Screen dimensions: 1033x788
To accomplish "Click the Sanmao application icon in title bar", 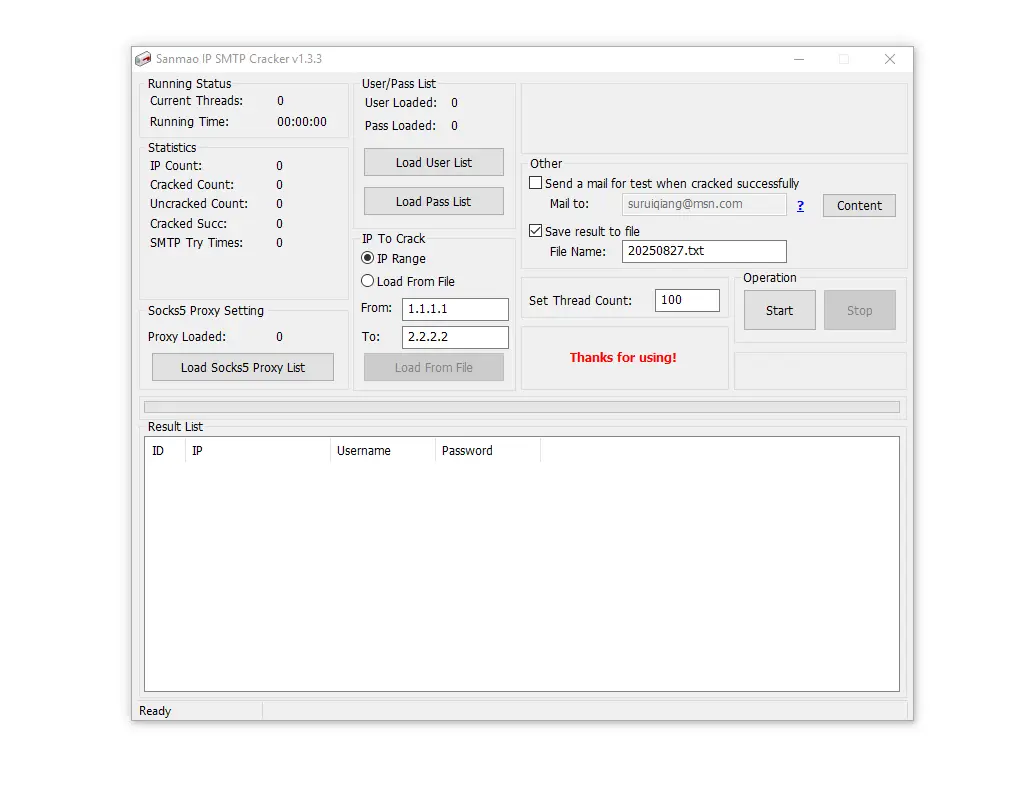I will coord(143,59).
